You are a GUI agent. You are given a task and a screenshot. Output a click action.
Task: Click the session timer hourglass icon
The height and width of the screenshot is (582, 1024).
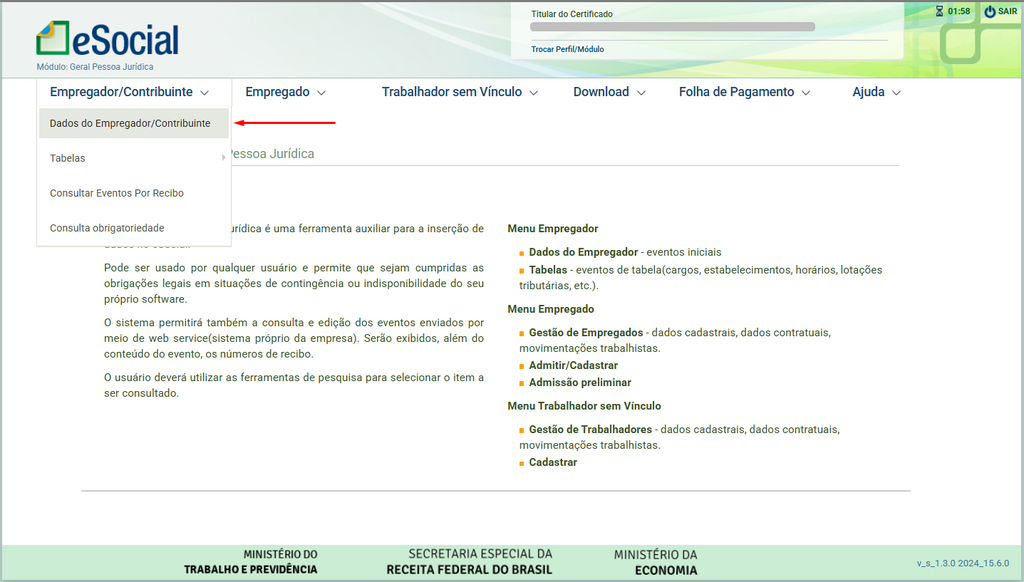[x=939, y=12]
